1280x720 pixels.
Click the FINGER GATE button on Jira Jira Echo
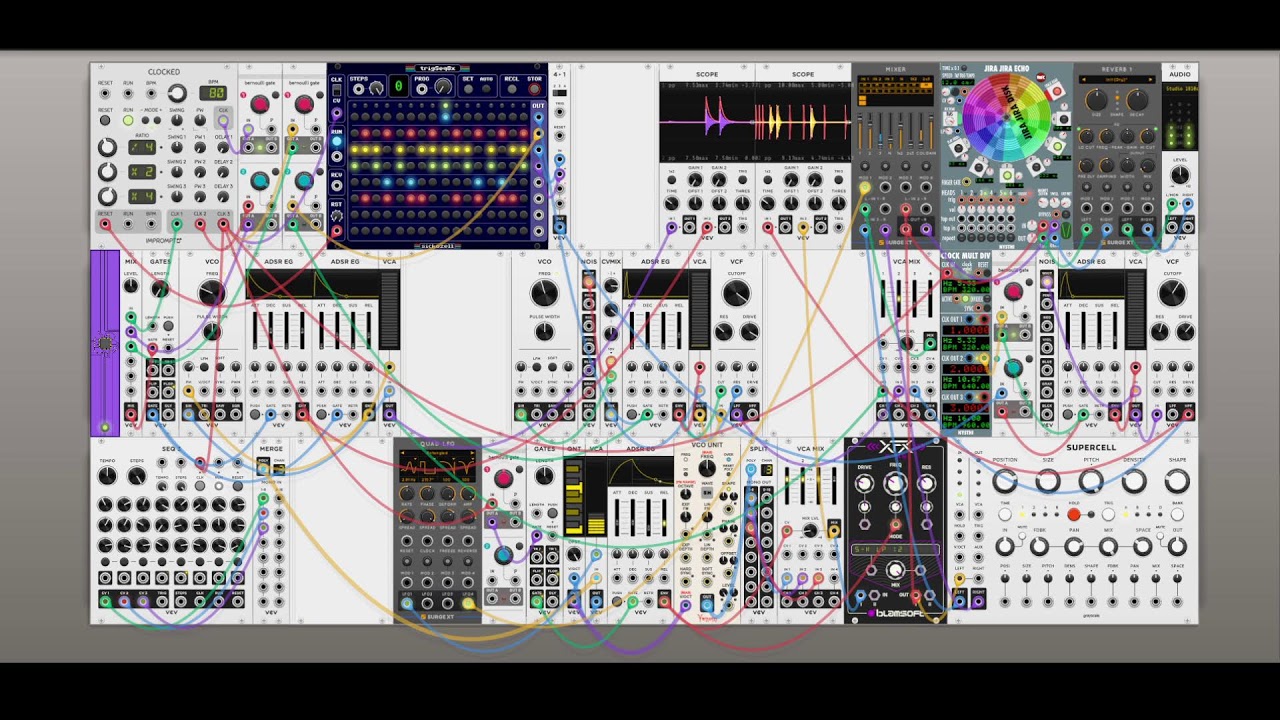coord(967,182)
